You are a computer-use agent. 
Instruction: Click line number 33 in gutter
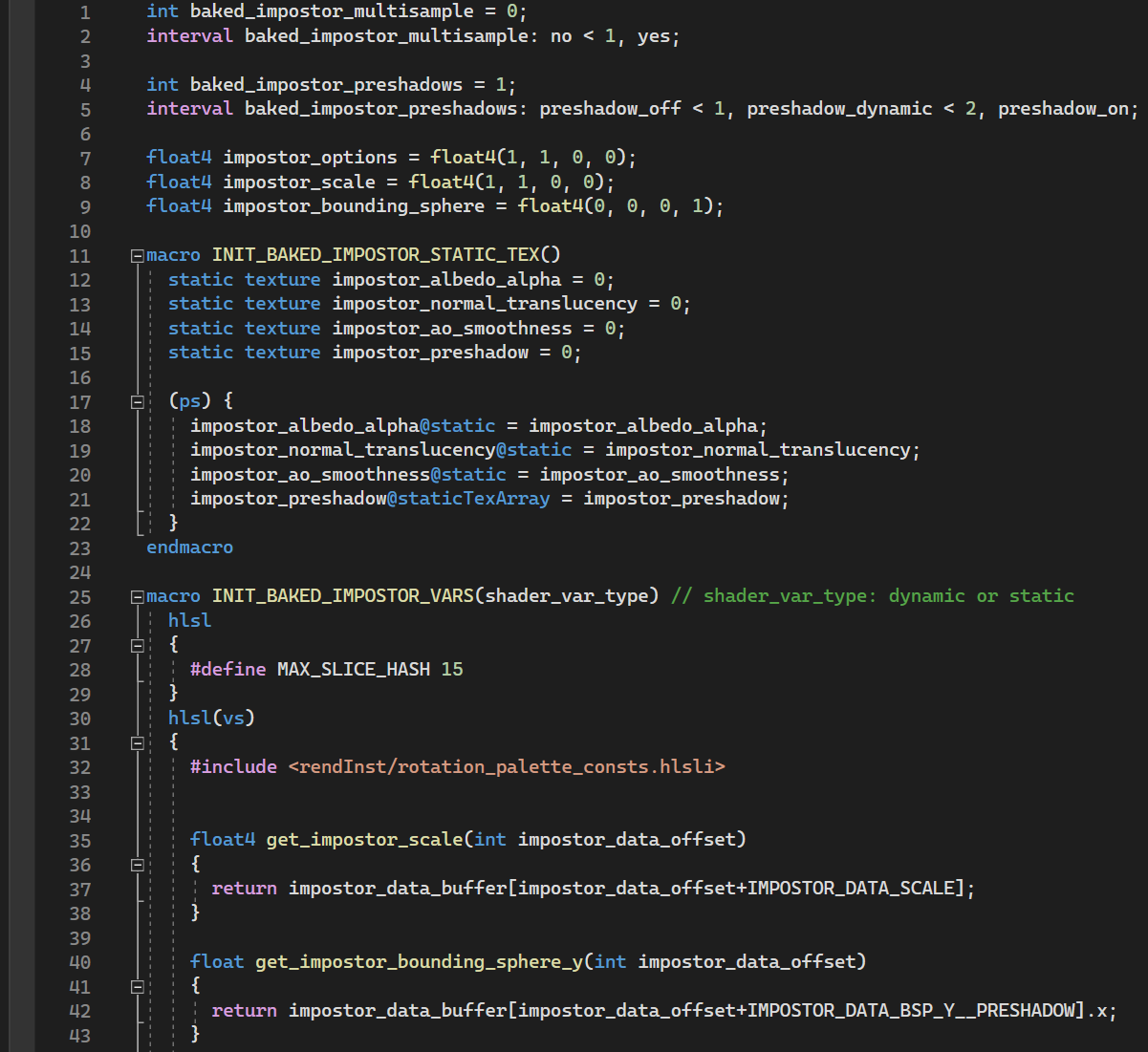[79, 792]
